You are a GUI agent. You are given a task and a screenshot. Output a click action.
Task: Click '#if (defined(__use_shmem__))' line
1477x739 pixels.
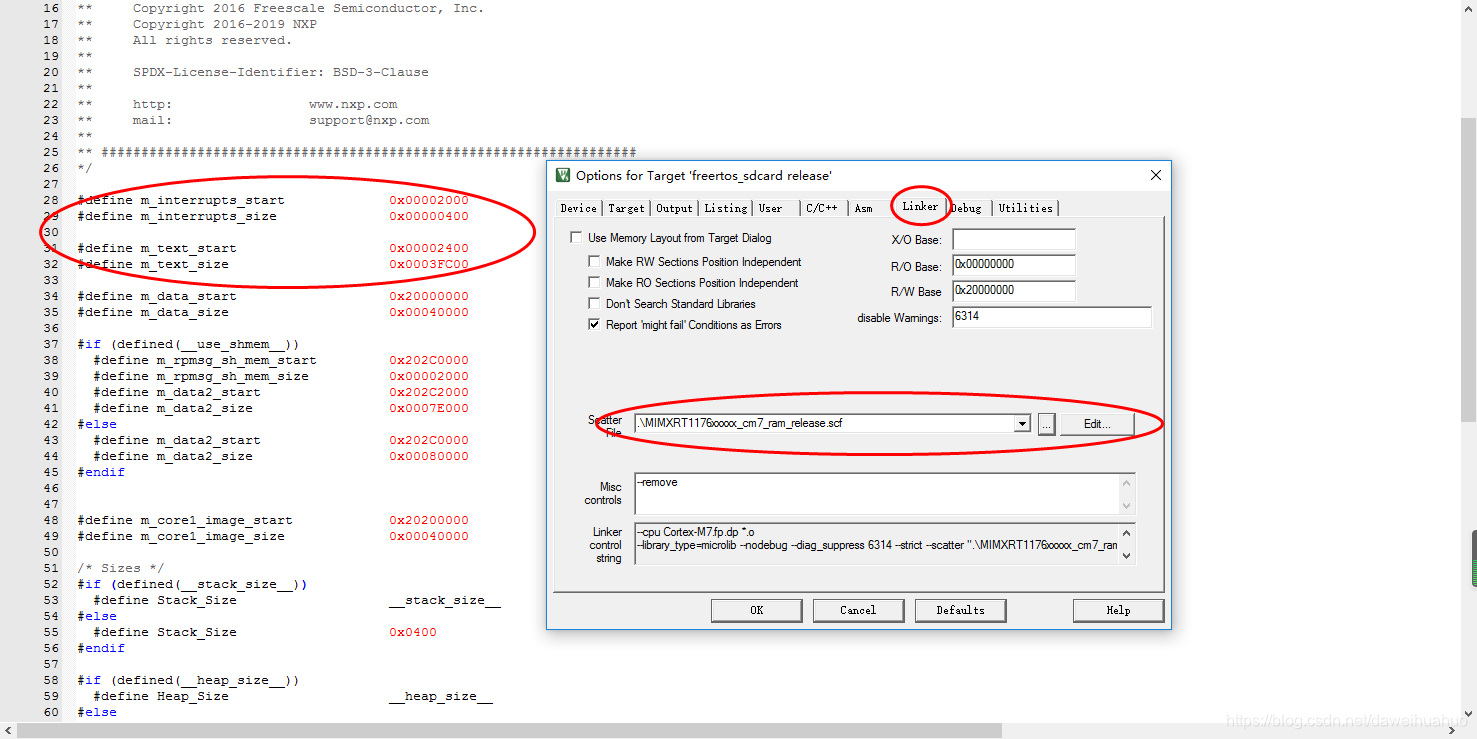point(189,344)
